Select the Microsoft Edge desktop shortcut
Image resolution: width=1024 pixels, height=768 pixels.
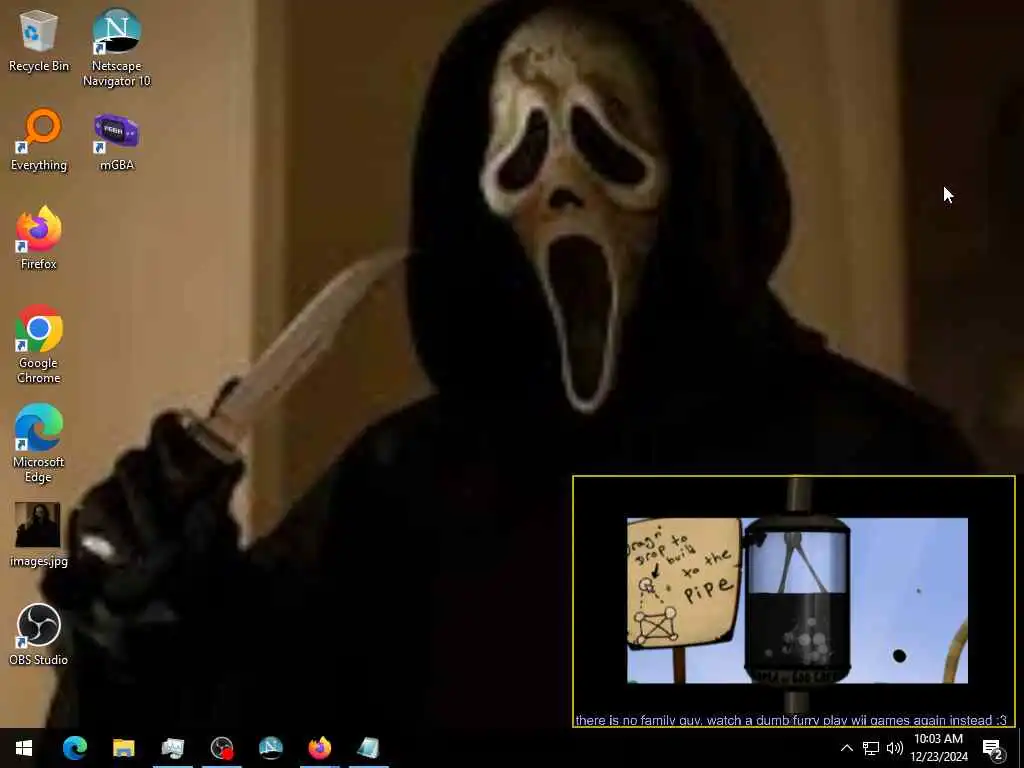click(x=39, y=443)
